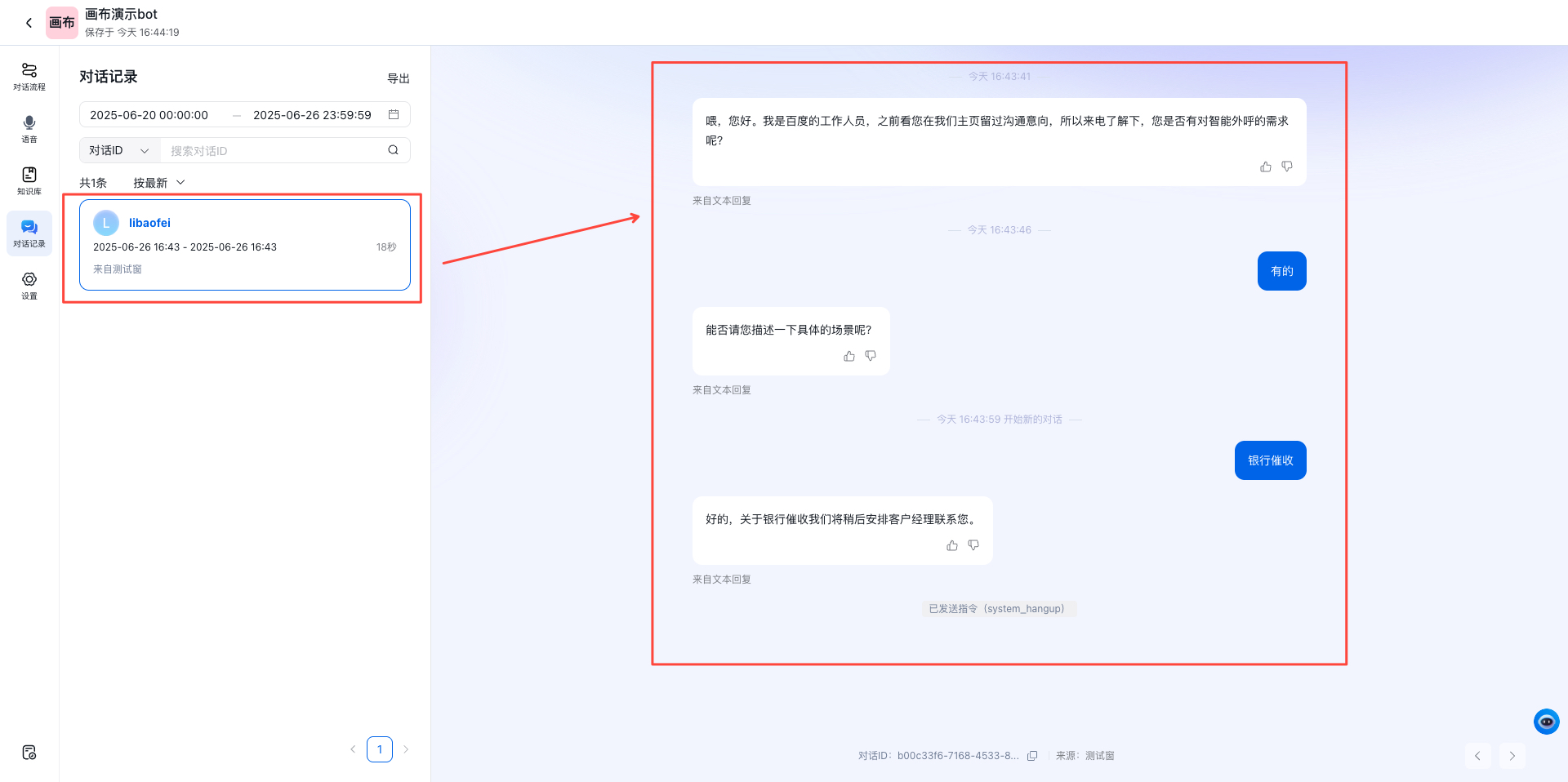Select the libaofei conversation entry
The width and height of the screenshot is (1568, 782).
pos(244,245)
